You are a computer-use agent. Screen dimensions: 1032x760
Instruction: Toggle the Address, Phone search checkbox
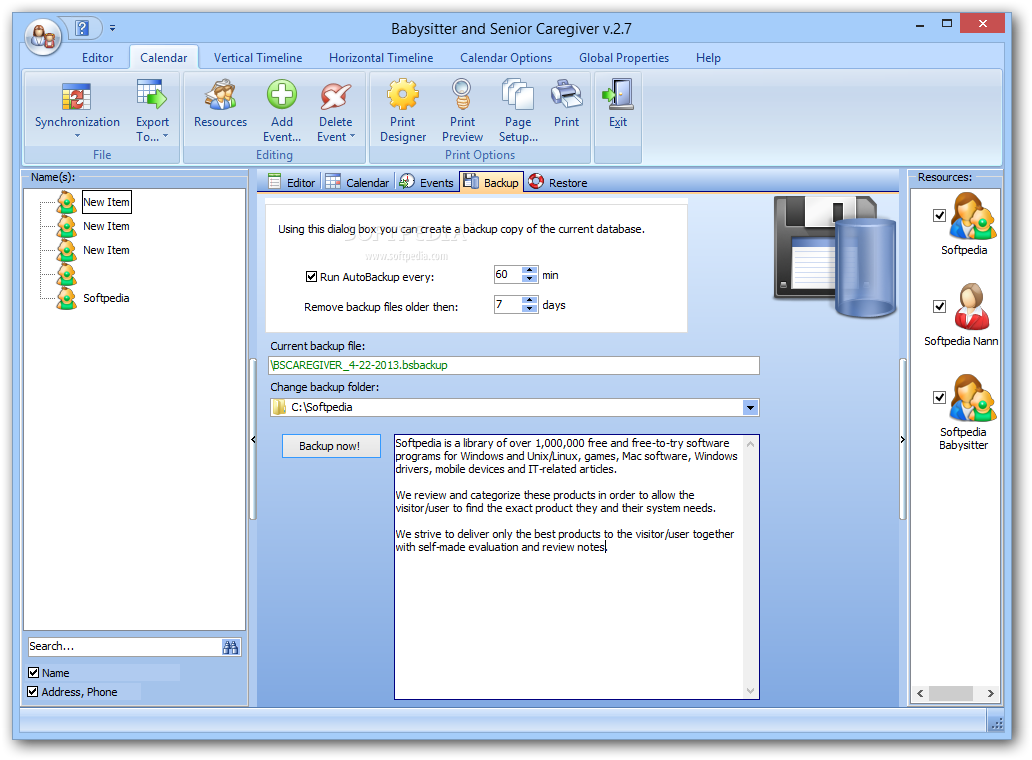[32, 692]
